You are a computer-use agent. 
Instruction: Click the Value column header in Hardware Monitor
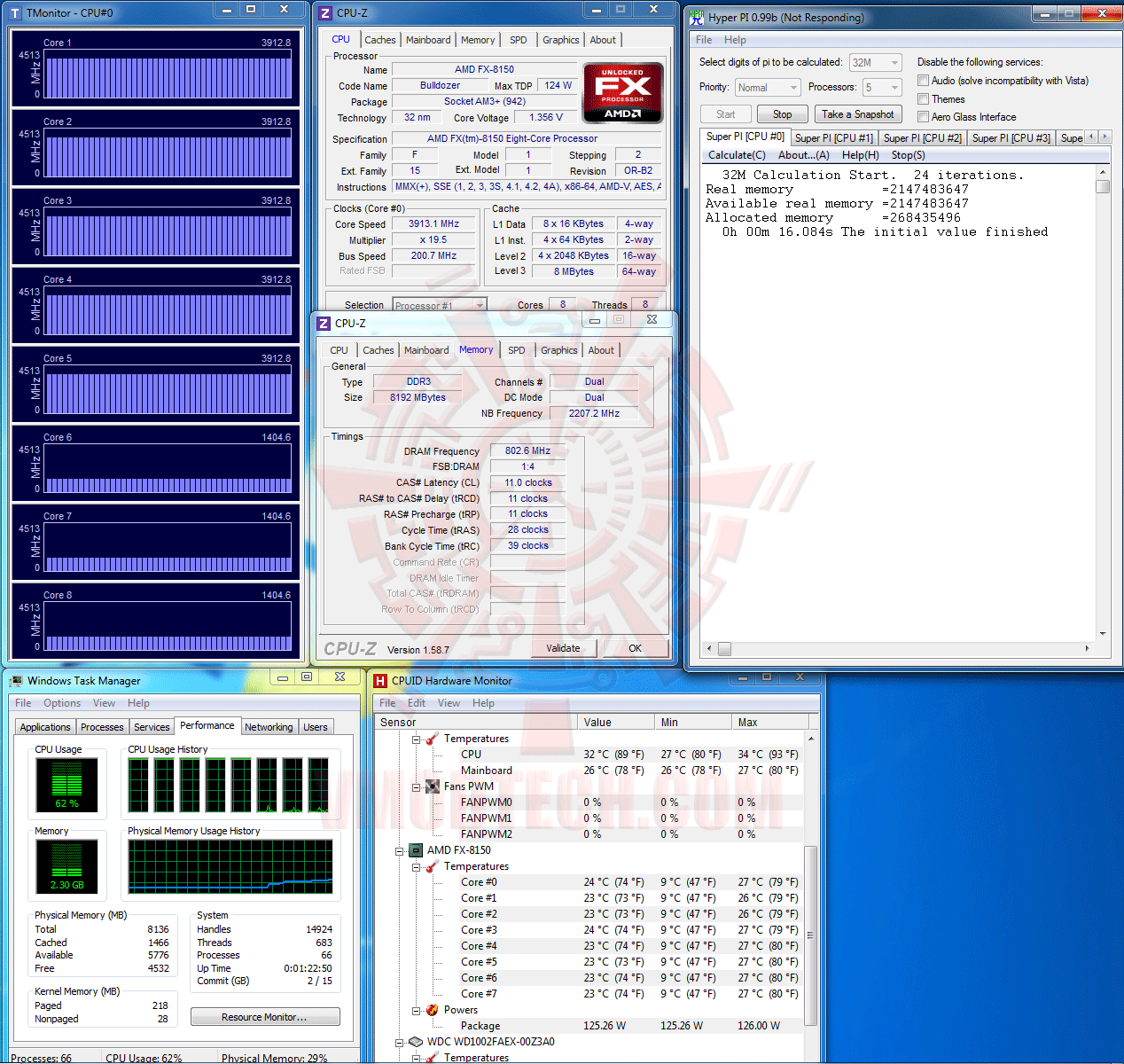click(617, 722)
